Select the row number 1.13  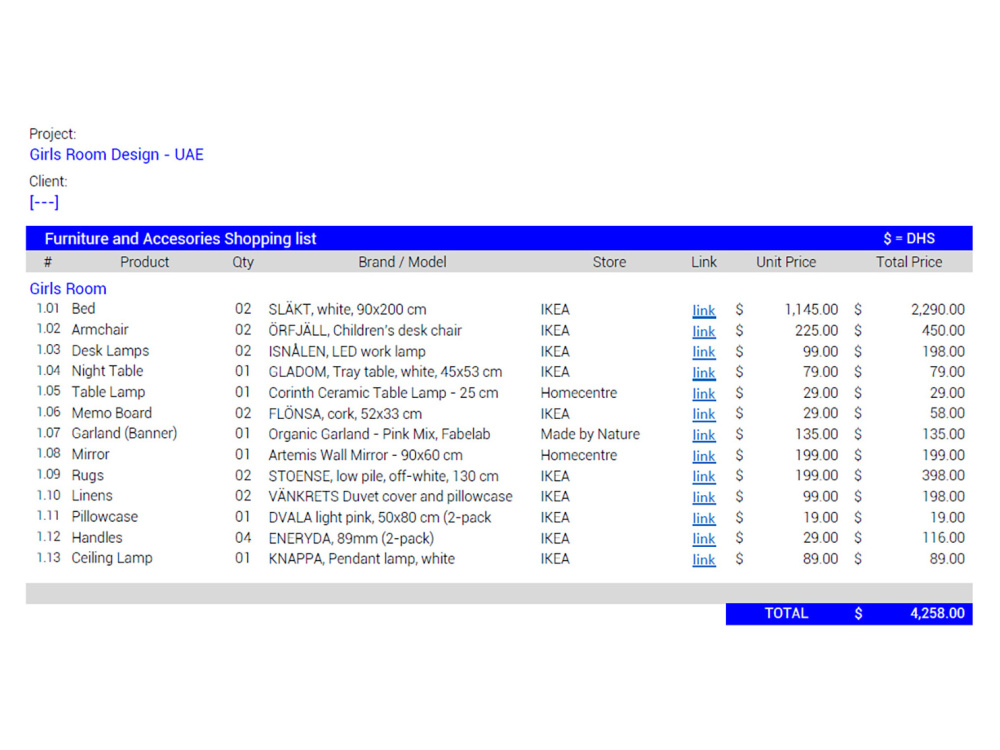coord(48,557)
